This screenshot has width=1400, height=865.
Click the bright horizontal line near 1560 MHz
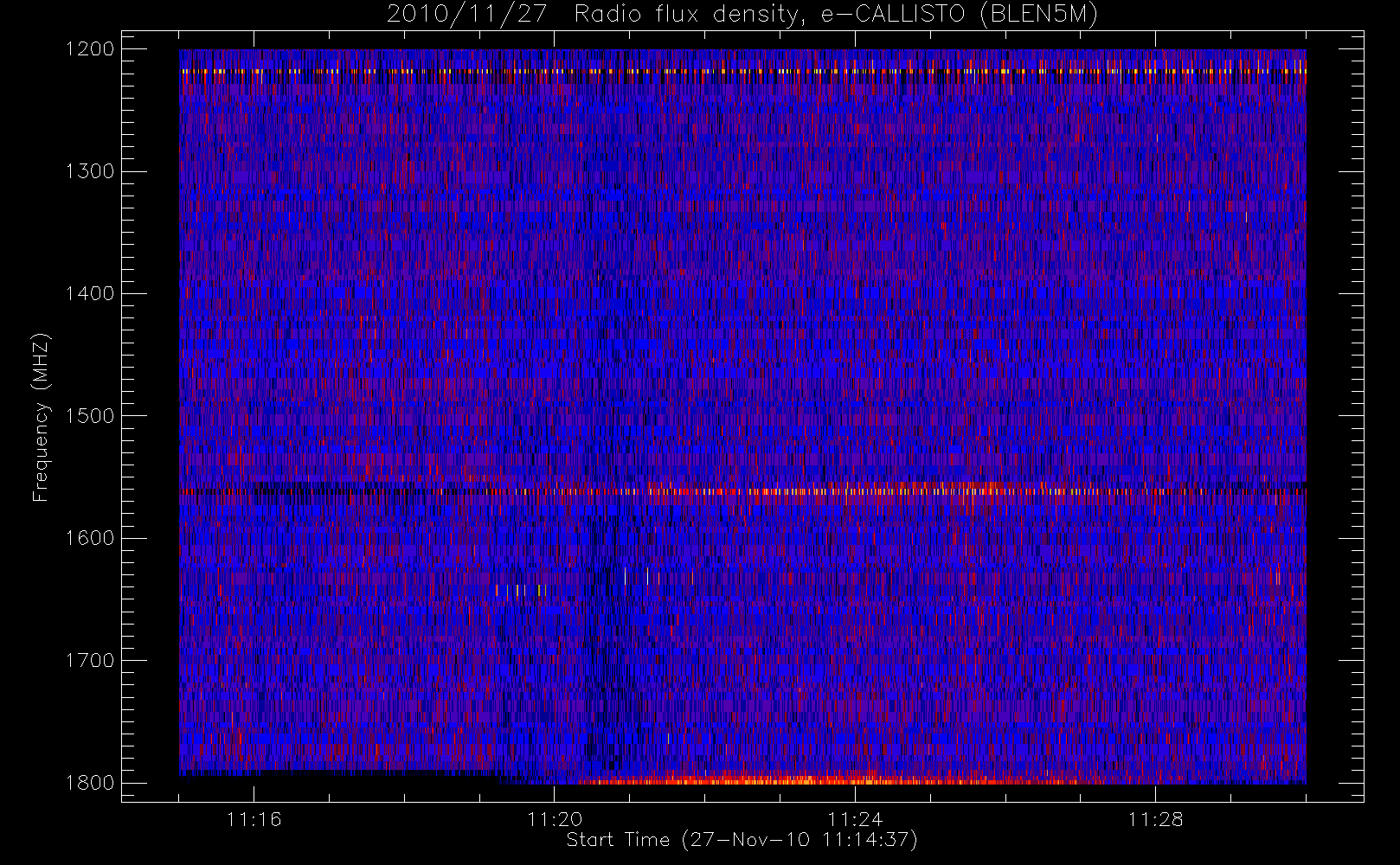click(742, 490)
